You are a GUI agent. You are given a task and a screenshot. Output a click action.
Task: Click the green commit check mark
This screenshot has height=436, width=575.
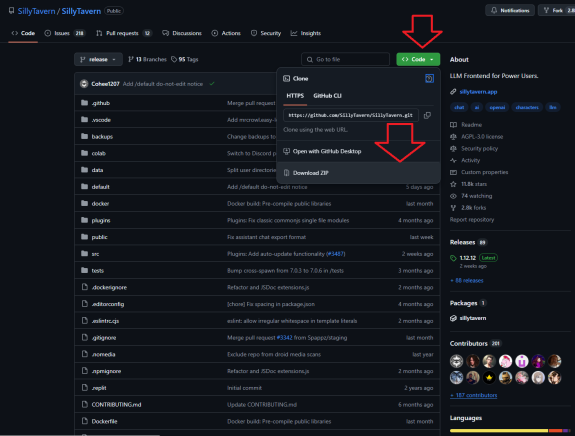(212, 84)
